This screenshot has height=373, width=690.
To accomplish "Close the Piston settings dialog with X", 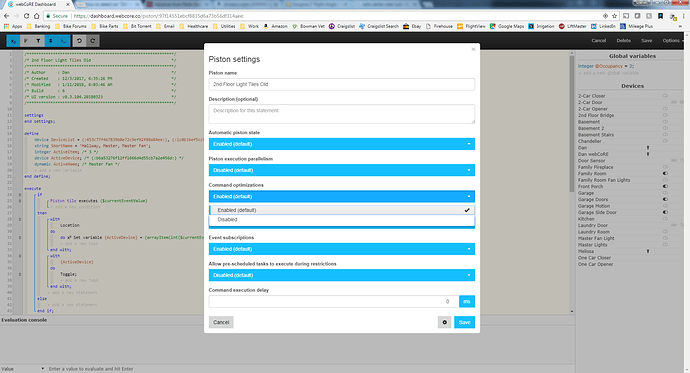I will [x=473, y=49].
